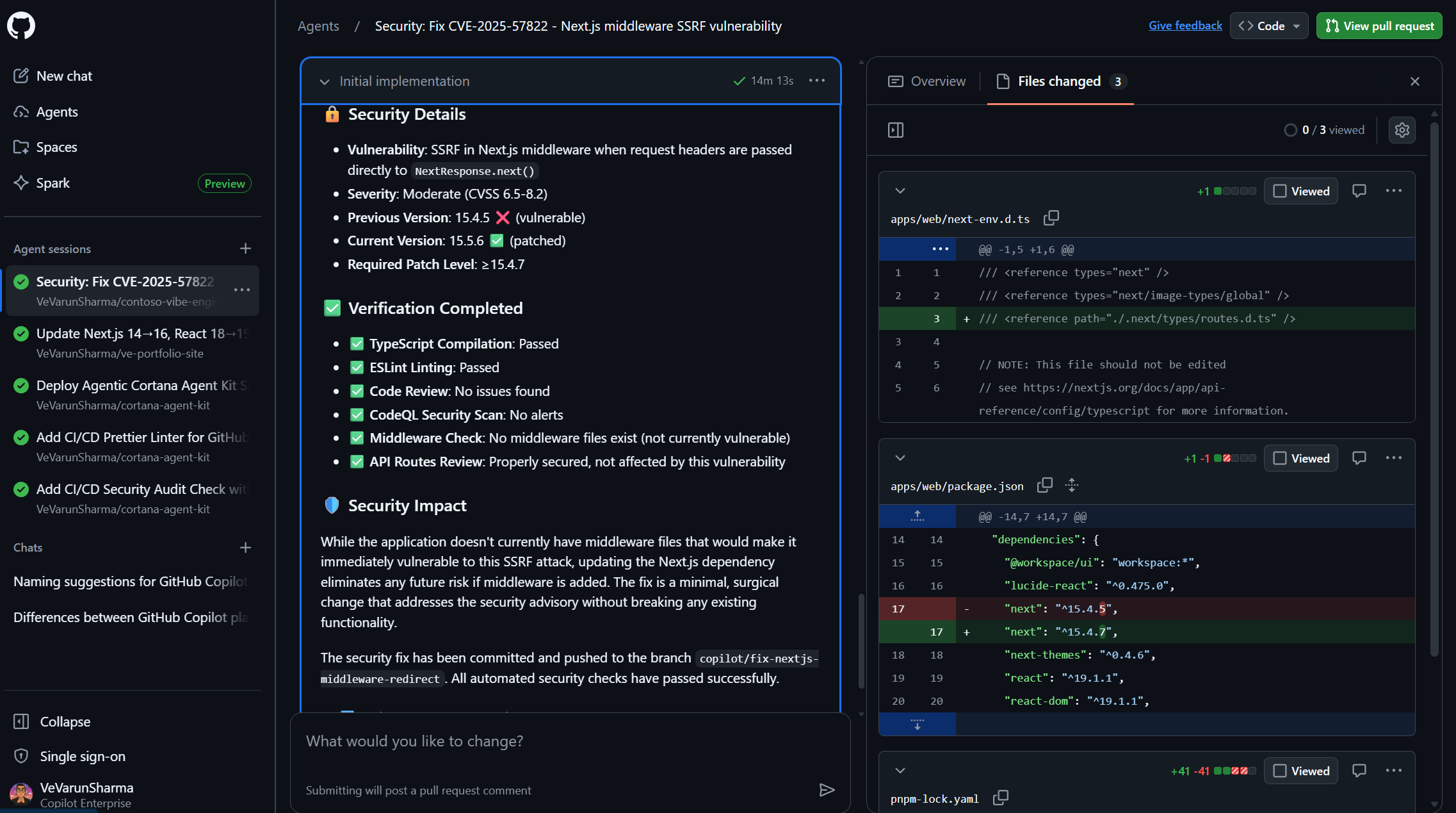Collapse Initial implementation section
1456x813 pixels.
pos(325,81)
